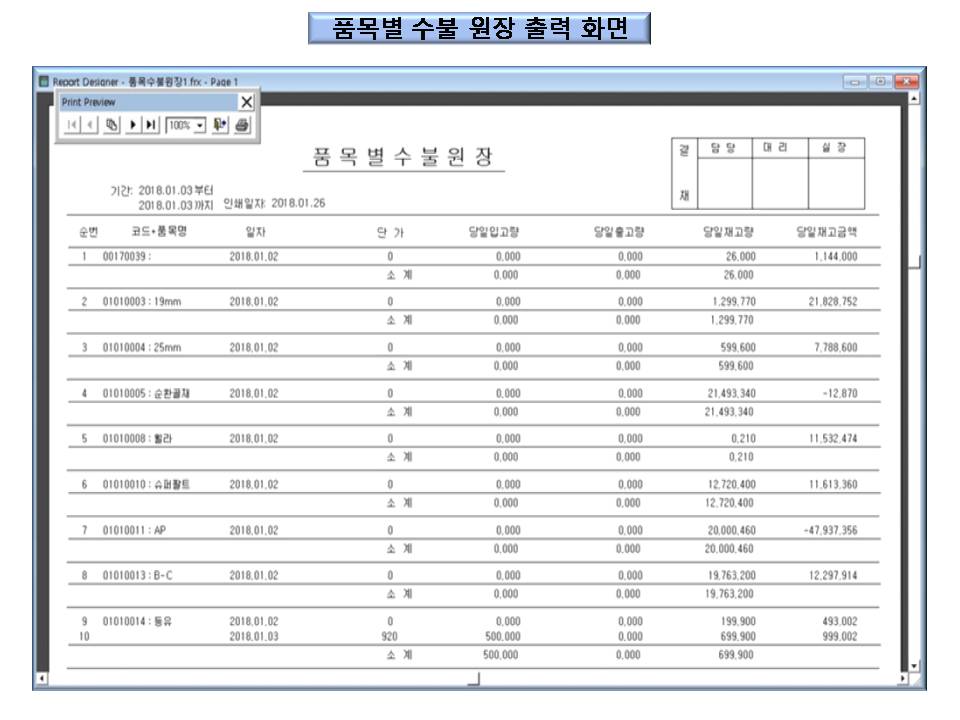The width and height of the screenshot is (960, 720).
Task: Click item row 01010003 : 19mm
Action: [x=141, y=302]
